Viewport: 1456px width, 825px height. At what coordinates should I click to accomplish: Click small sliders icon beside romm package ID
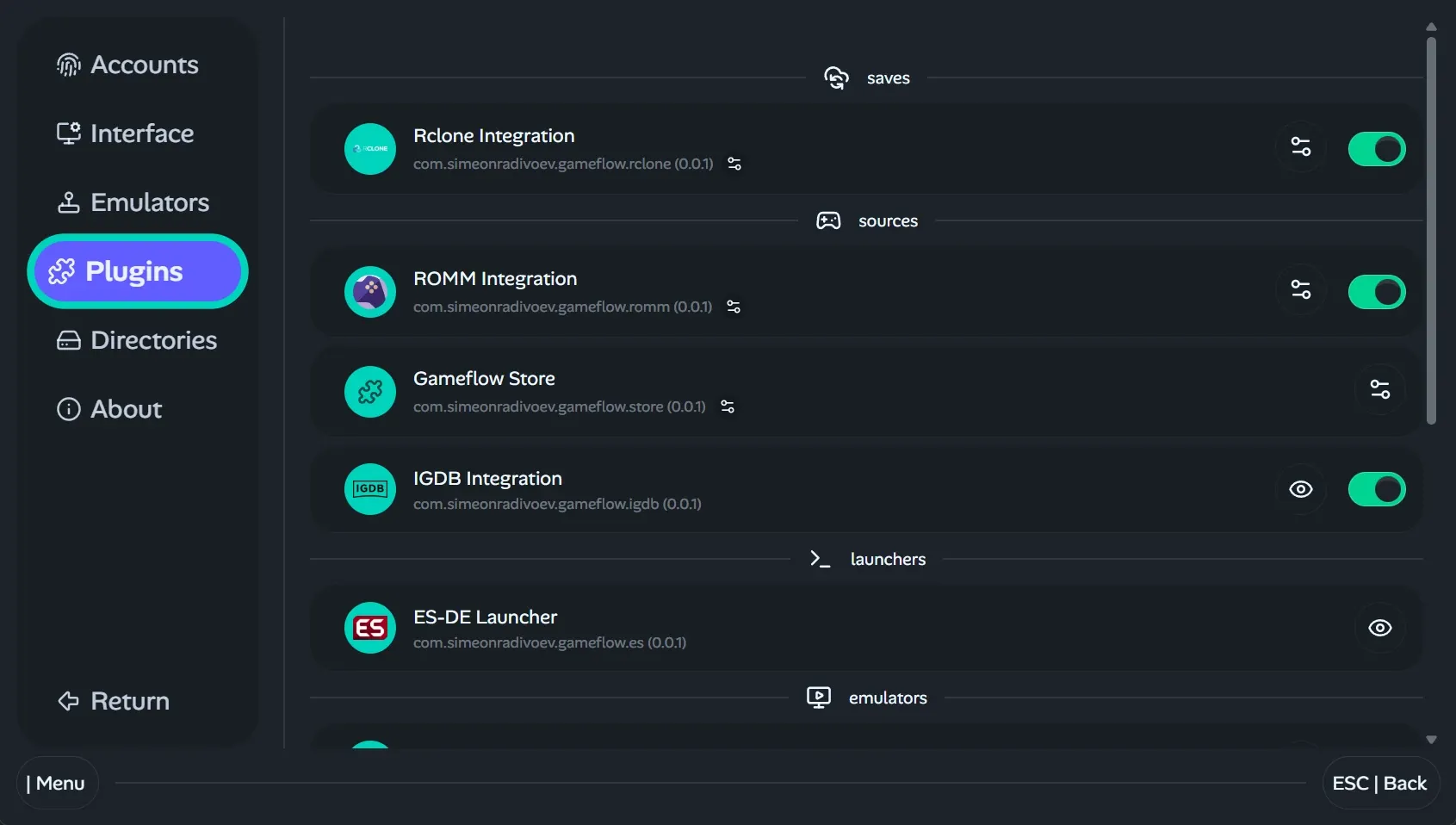coord(734,307)
